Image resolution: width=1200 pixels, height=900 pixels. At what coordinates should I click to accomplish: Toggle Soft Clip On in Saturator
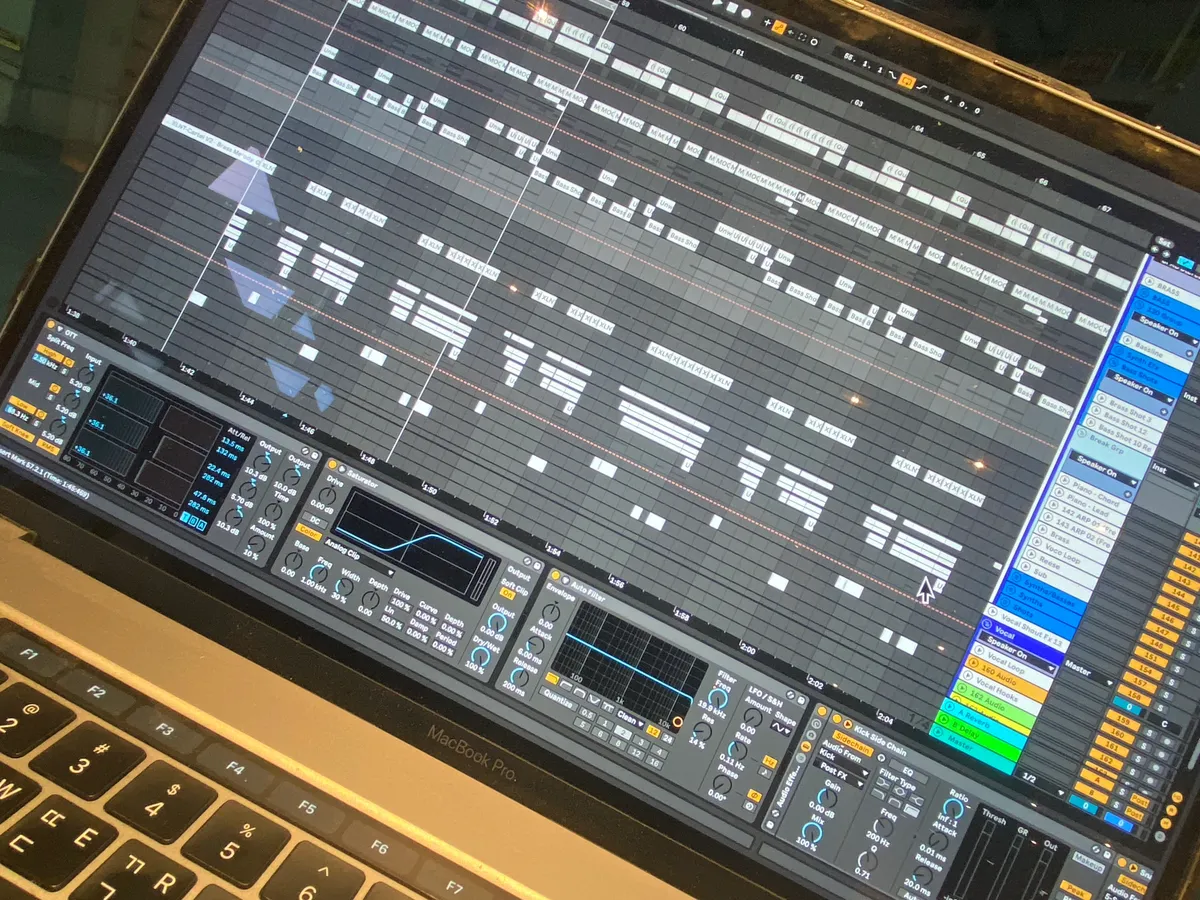[x=508, y=593]
